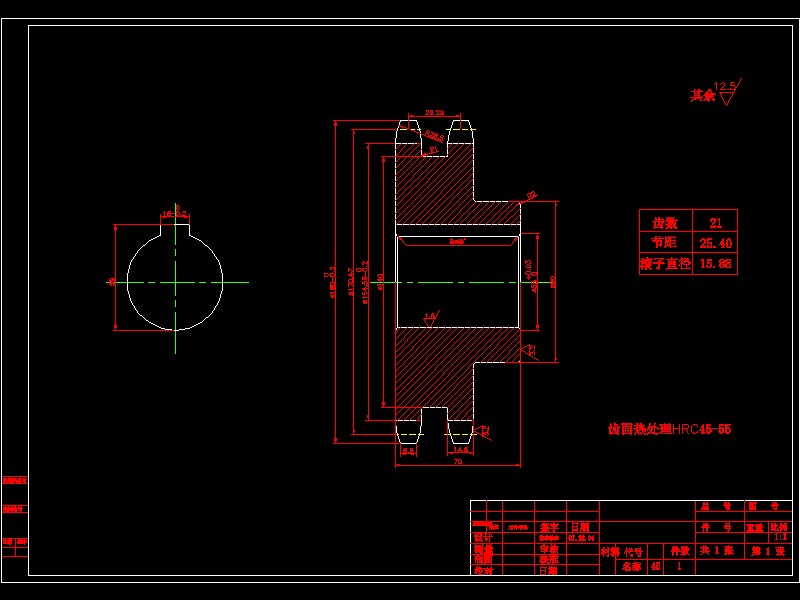Viewport: 800px width, 600px height.
Task: Select the ø154.58 diameter dimension
Action: coord(364,282)
